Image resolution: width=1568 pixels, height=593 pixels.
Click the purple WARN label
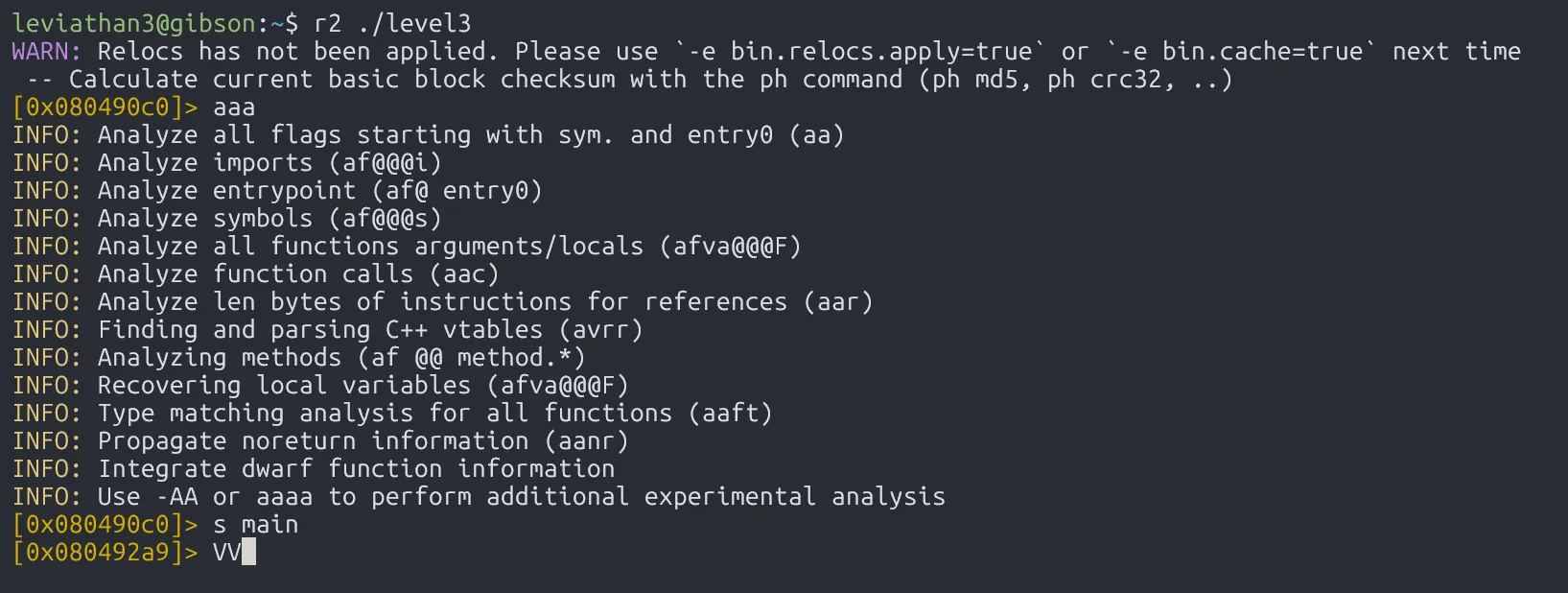(46, 51)
